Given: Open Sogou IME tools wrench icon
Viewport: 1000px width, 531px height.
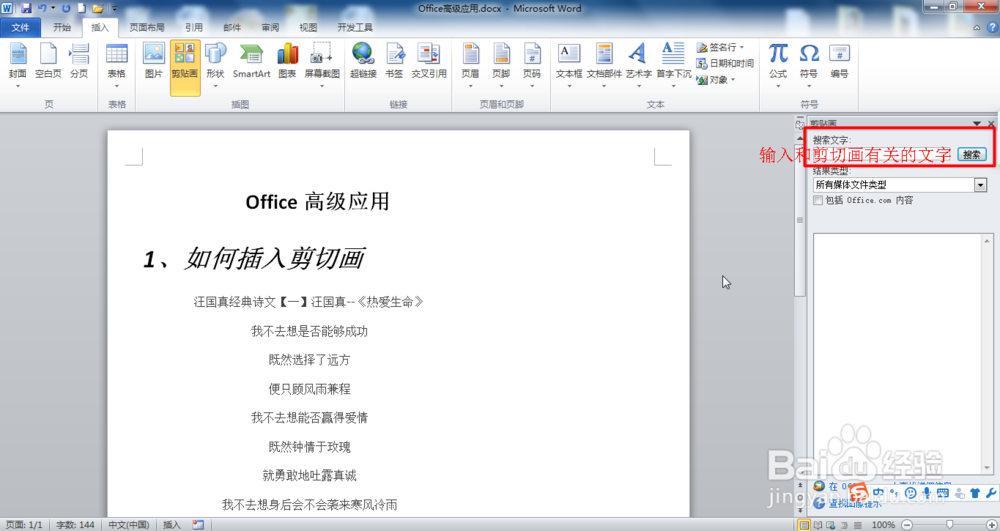Looking at the screenshot, I should tap(990, 493).
